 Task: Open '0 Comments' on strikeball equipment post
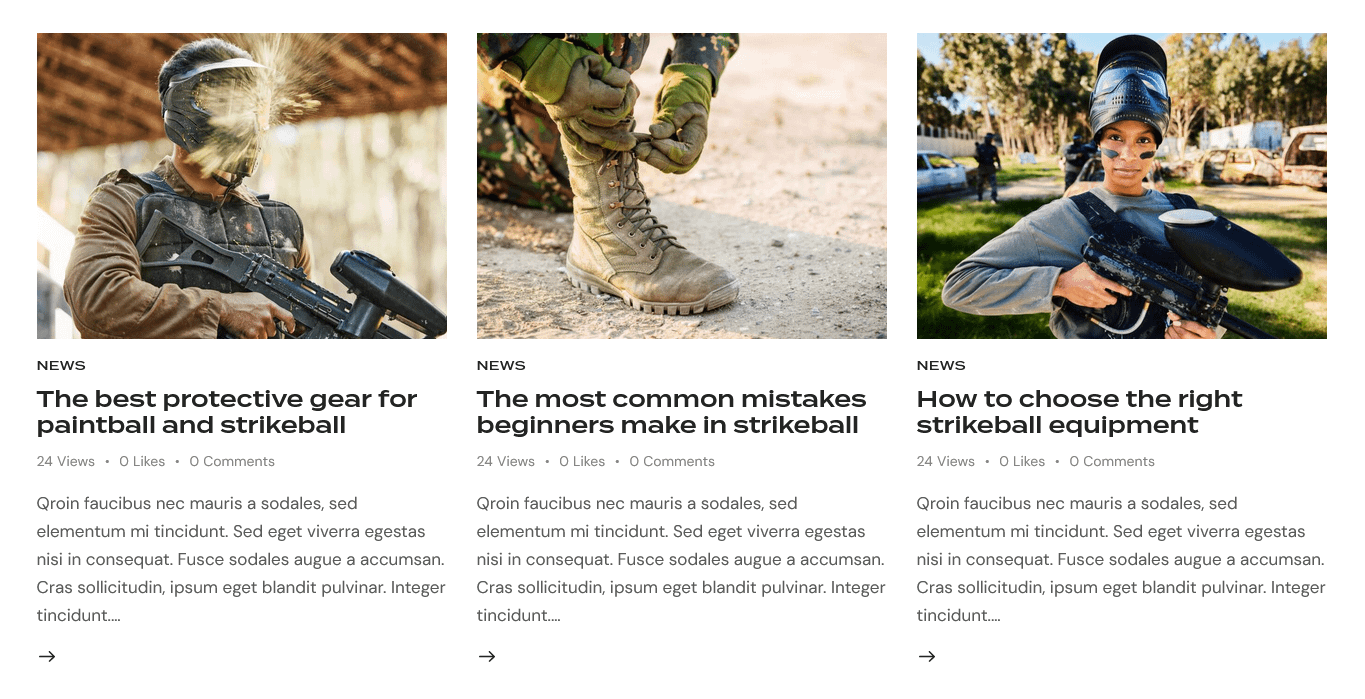pos(1112,461)
